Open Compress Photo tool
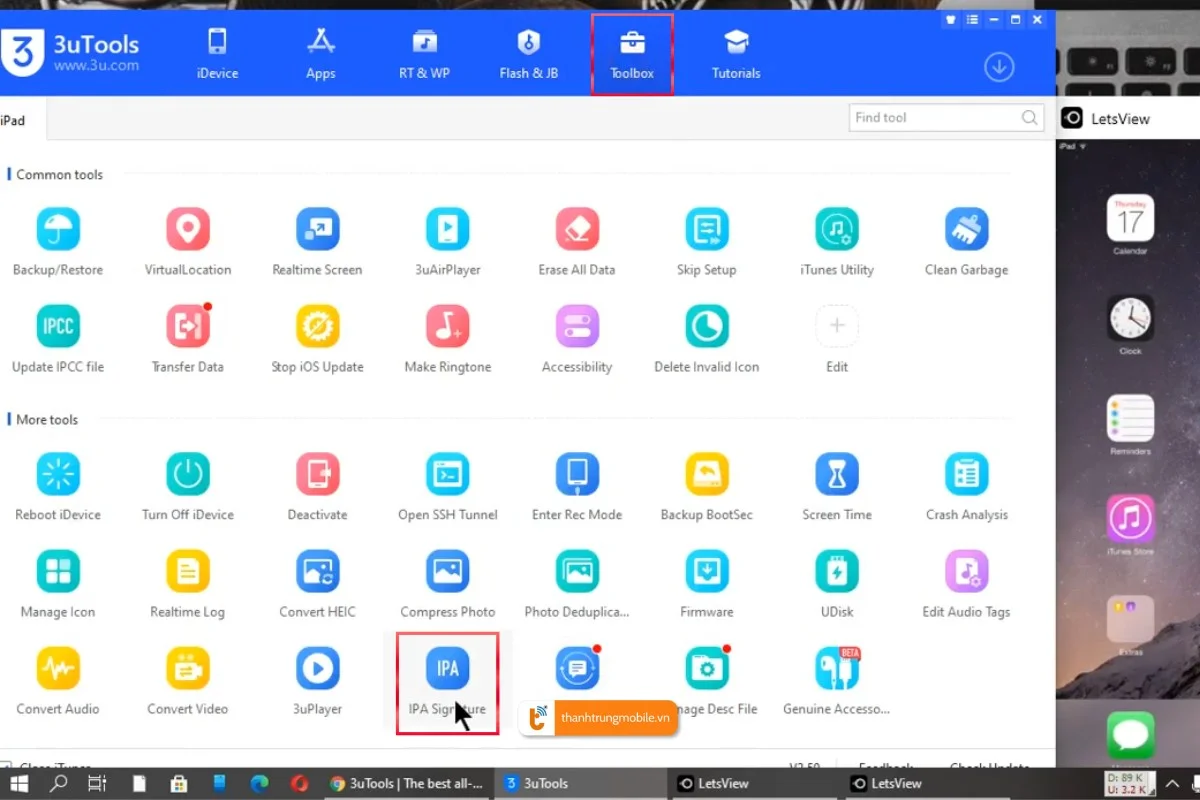This screenshot has height=800, width=1200. (447, 571)
